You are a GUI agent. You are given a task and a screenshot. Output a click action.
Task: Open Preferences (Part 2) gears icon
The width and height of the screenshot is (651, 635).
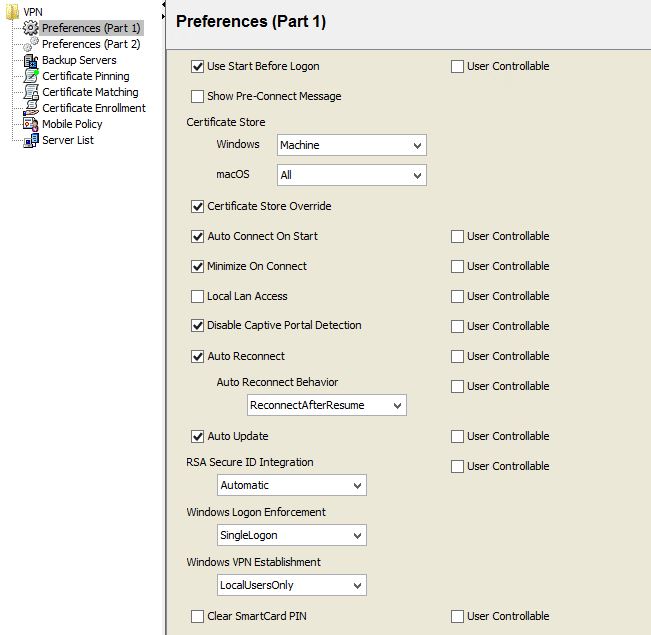[30, 44]
